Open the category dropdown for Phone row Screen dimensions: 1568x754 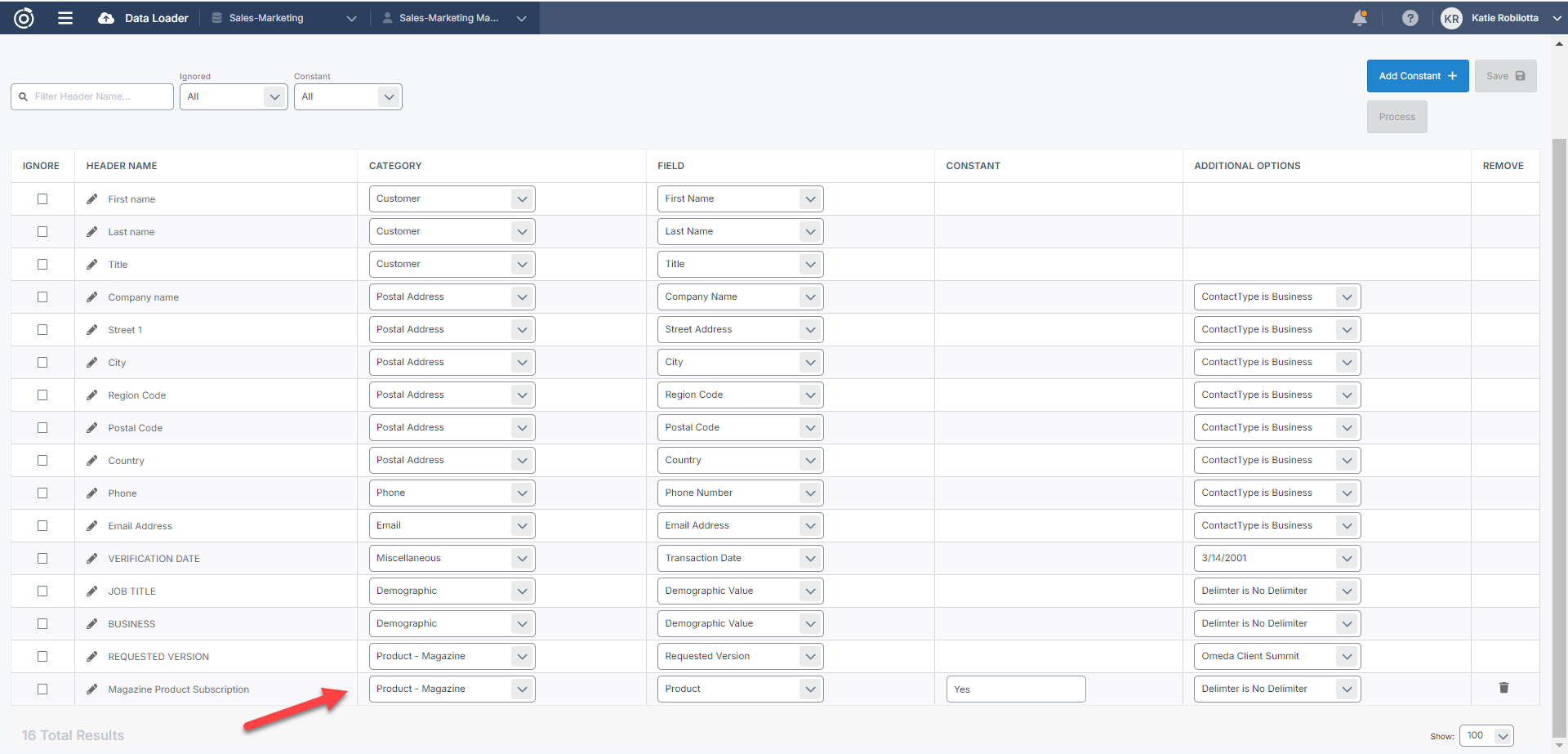[x=452, y=493]
